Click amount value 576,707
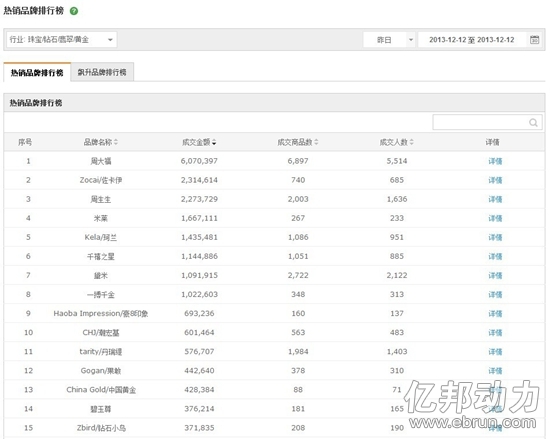The height and width of the screenshot is (439, 550). click(199, 352)
